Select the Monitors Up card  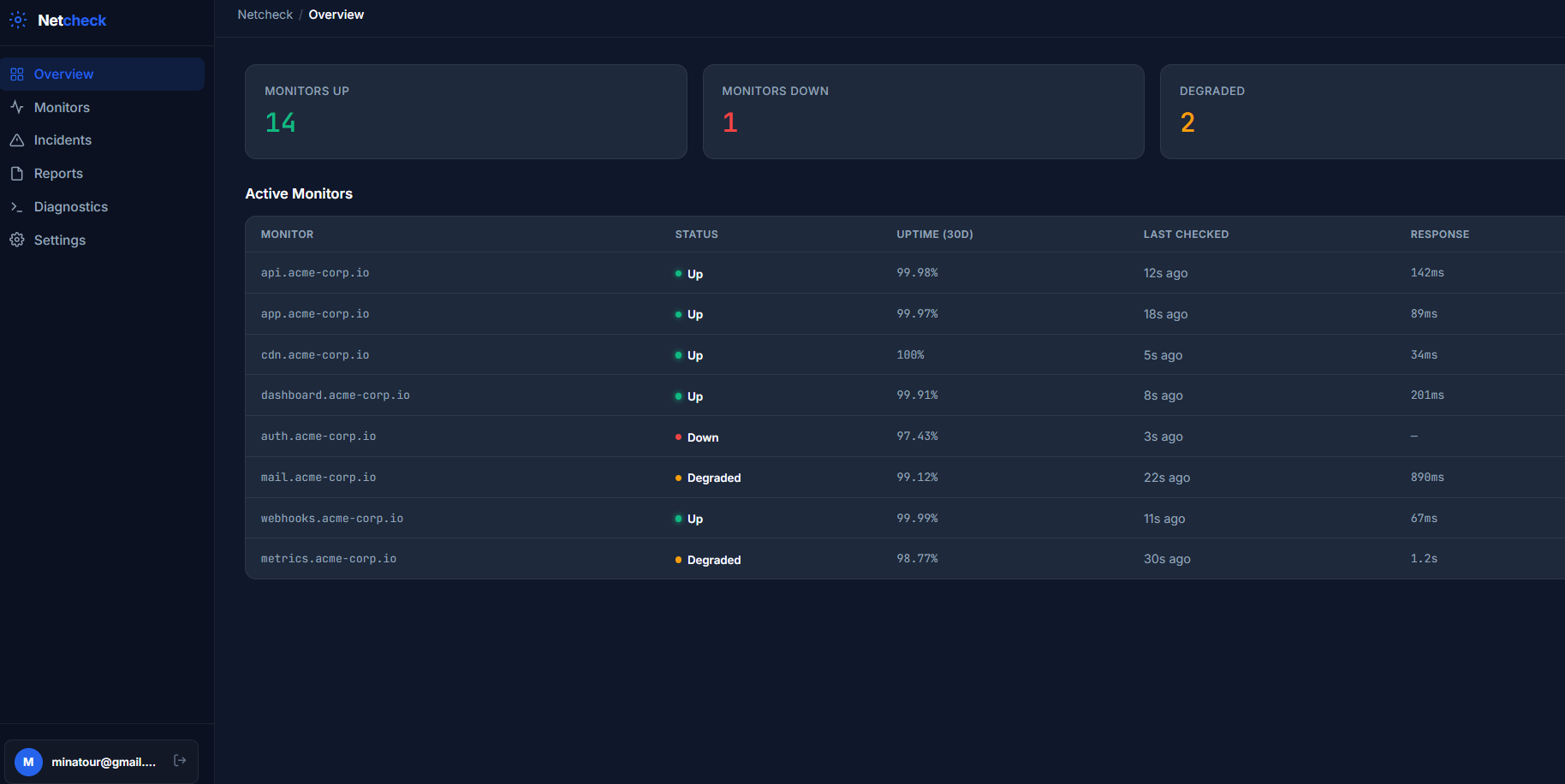click(x=466, y=111)
